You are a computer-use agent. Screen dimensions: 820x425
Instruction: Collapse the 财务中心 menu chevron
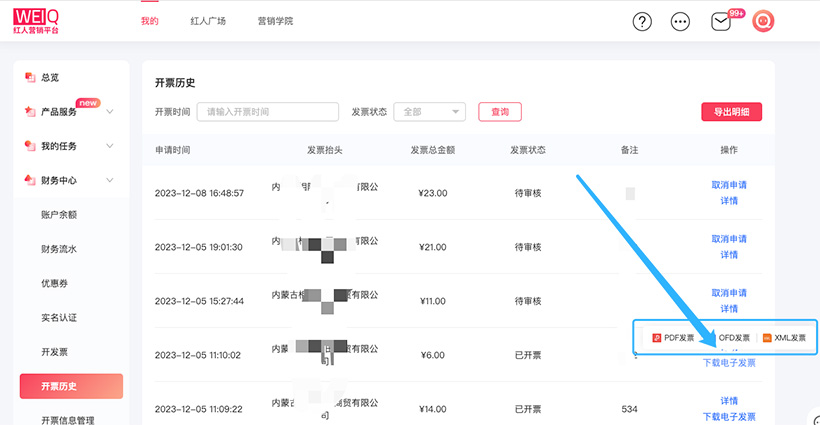110,180
